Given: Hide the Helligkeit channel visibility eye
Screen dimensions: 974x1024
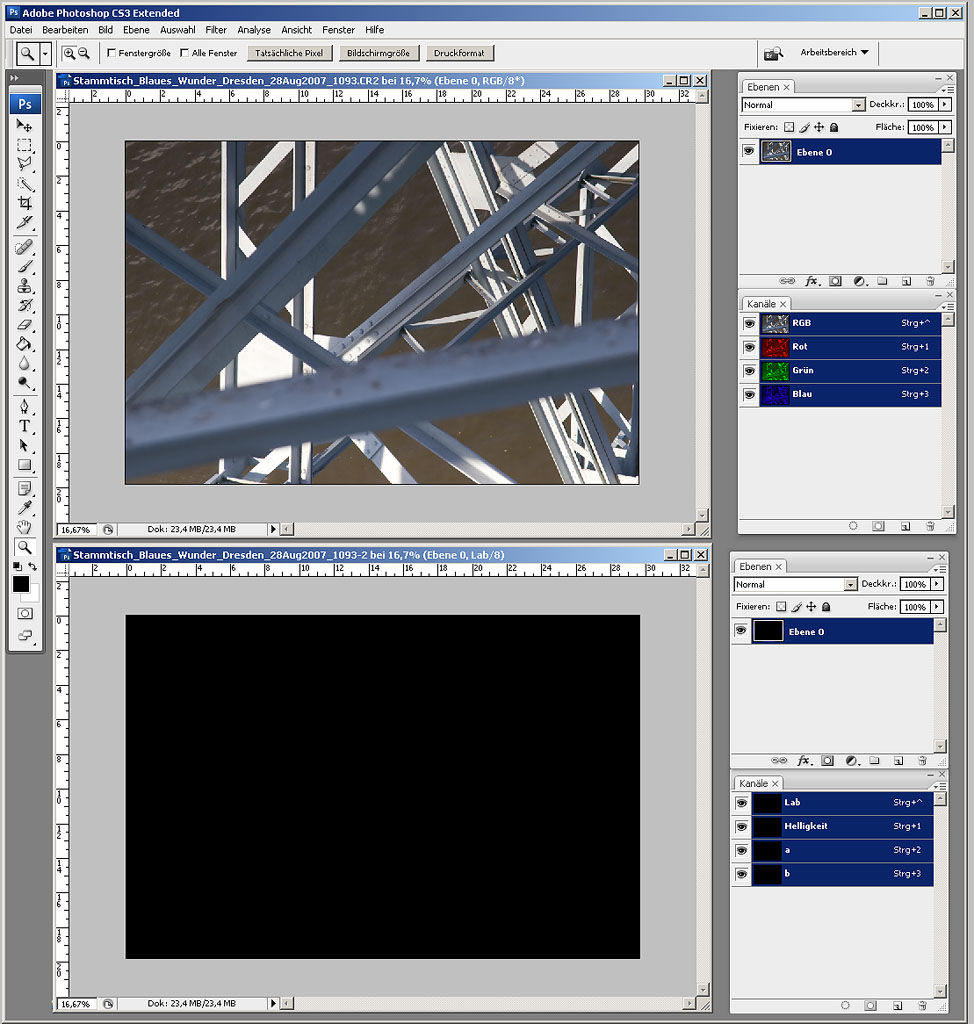Looking at the screenshot, I should tap(741, 827).
